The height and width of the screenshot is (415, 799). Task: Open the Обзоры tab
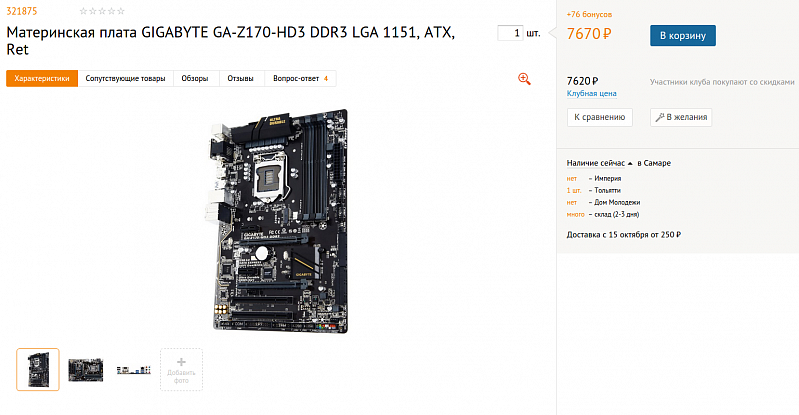tap(195, 79)
